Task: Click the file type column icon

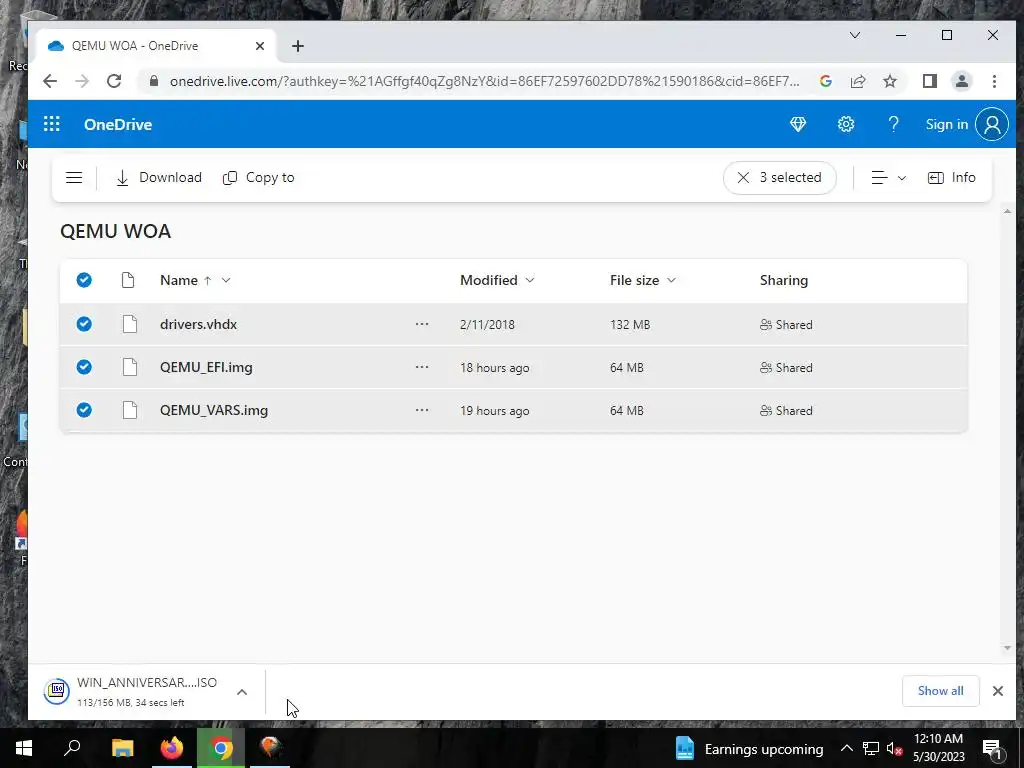Action: pos(128,280)
